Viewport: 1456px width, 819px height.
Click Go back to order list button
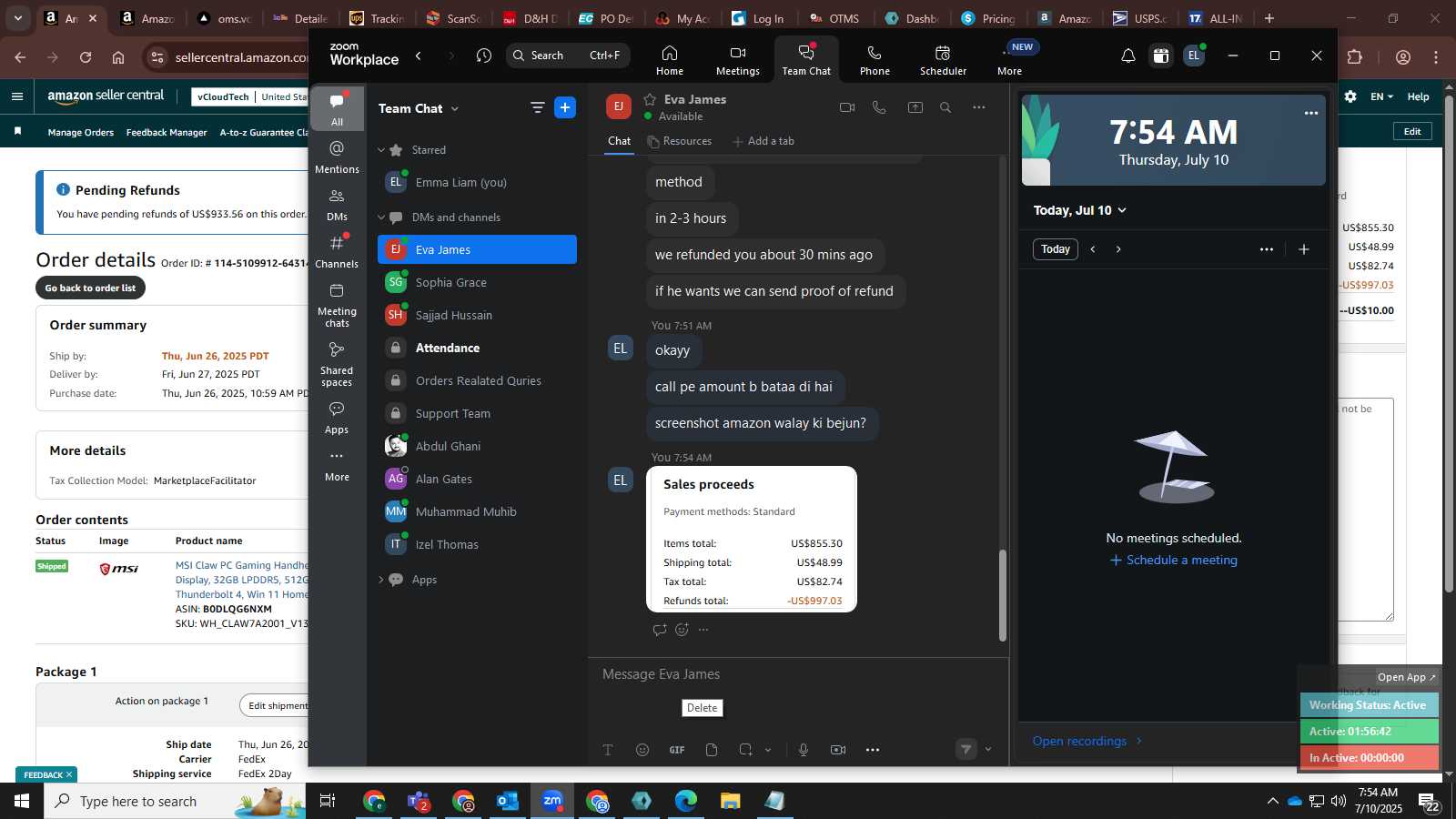pos(90,288)
